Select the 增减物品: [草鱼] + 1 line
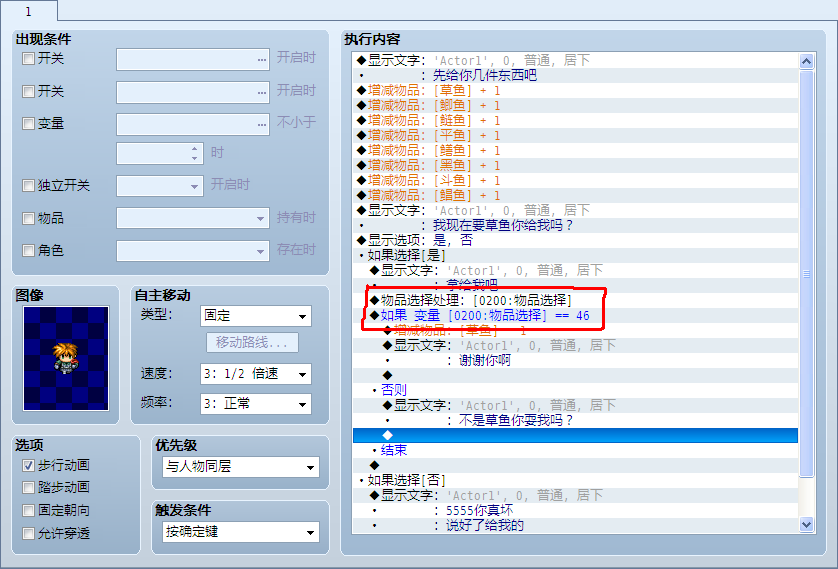The height and width of the screenshot is (569, 838). 576,90
